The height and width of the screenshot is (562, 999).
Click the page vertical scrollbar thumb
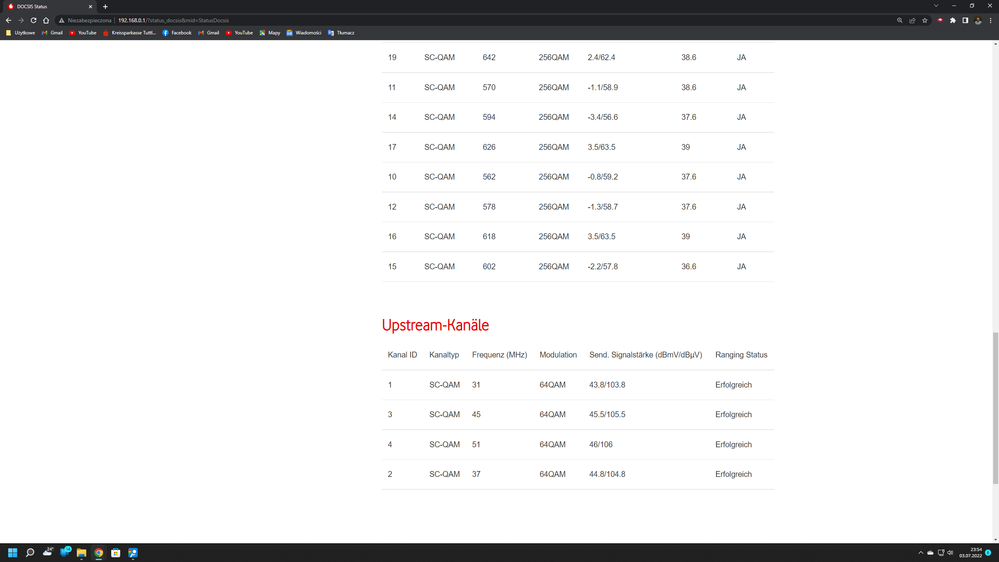995,408
